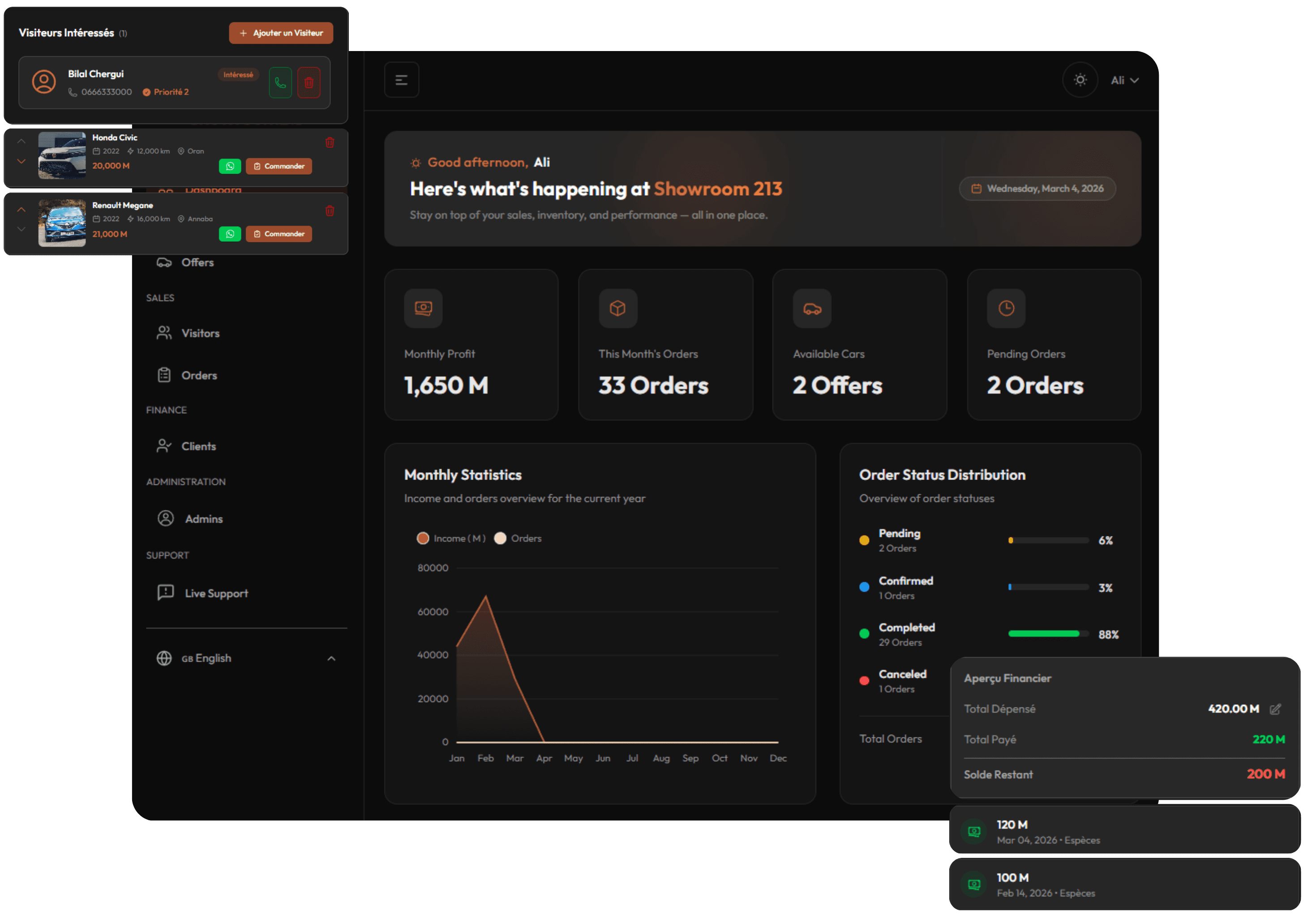Image resolution: width=1316 pixels, height=921 pixels.
Task: Open Live Support from the sidebar
Action: (x=216, y=593)
